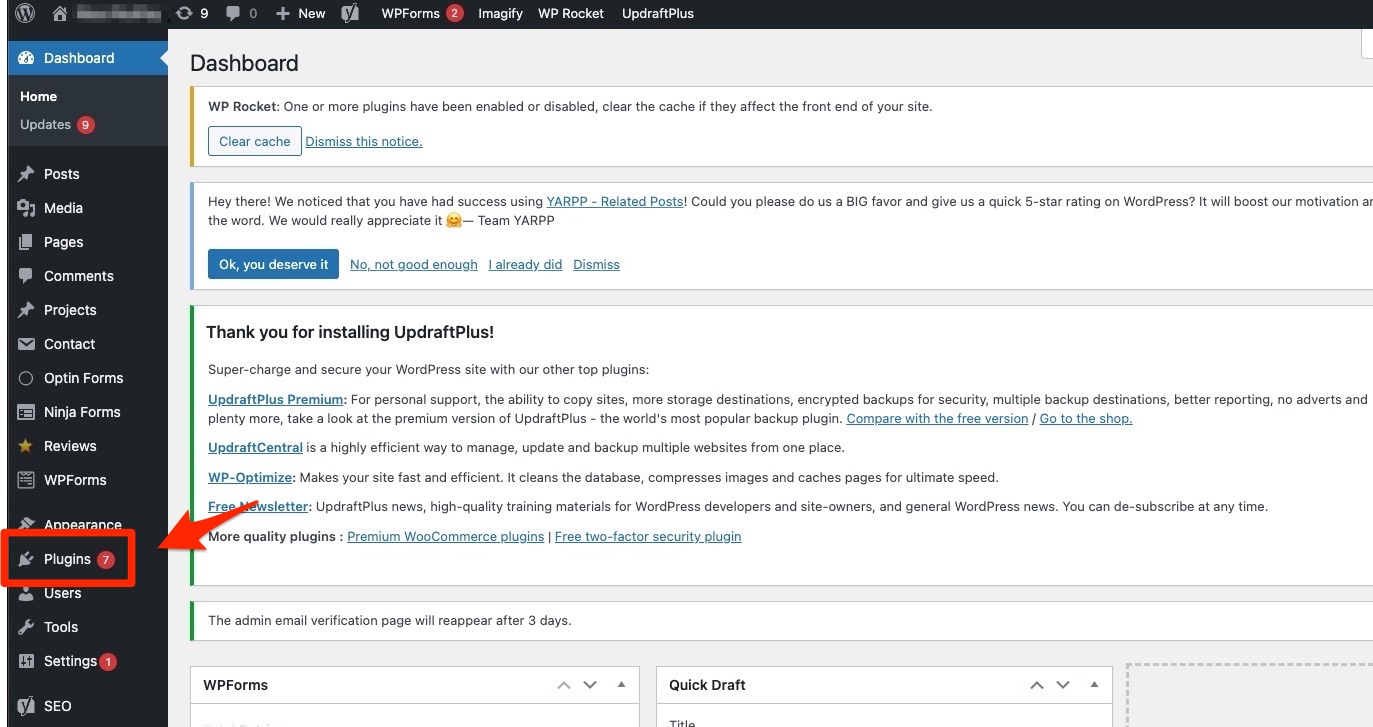The width and height of the screenshot is (1373, 727).
Task: Move the Quick Draft widget up with the chevron
Action: point(1036,685)
